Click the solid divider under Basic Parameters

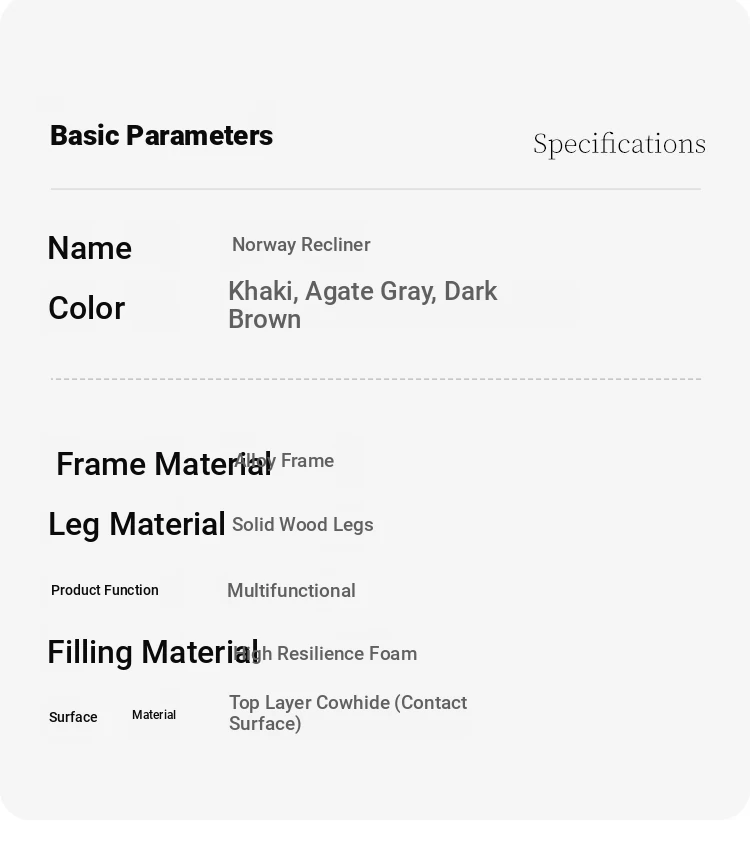tap(376, 189)
